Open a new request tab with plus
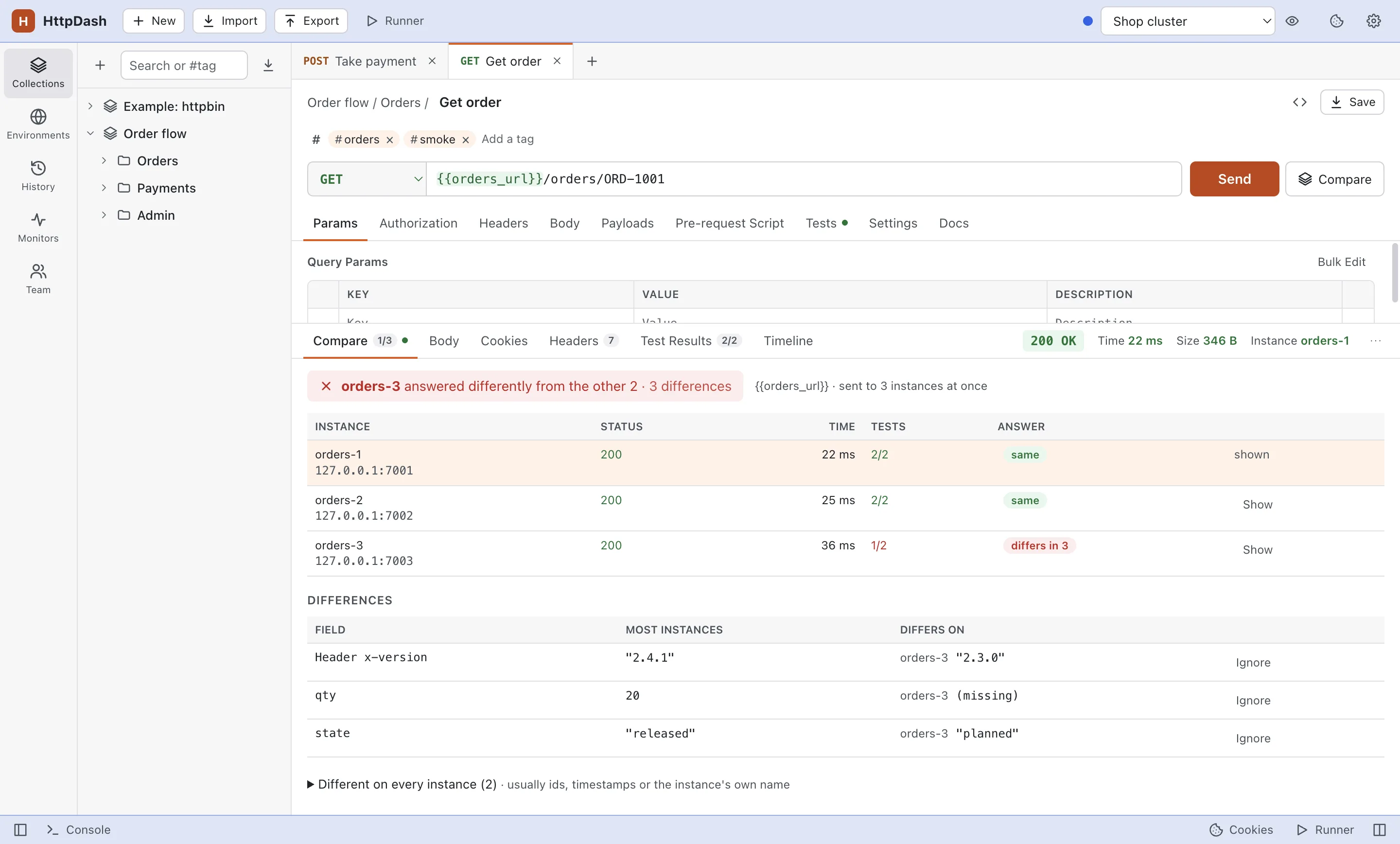Viewport: 1400px width, 844px height. [x=592, y=61]
